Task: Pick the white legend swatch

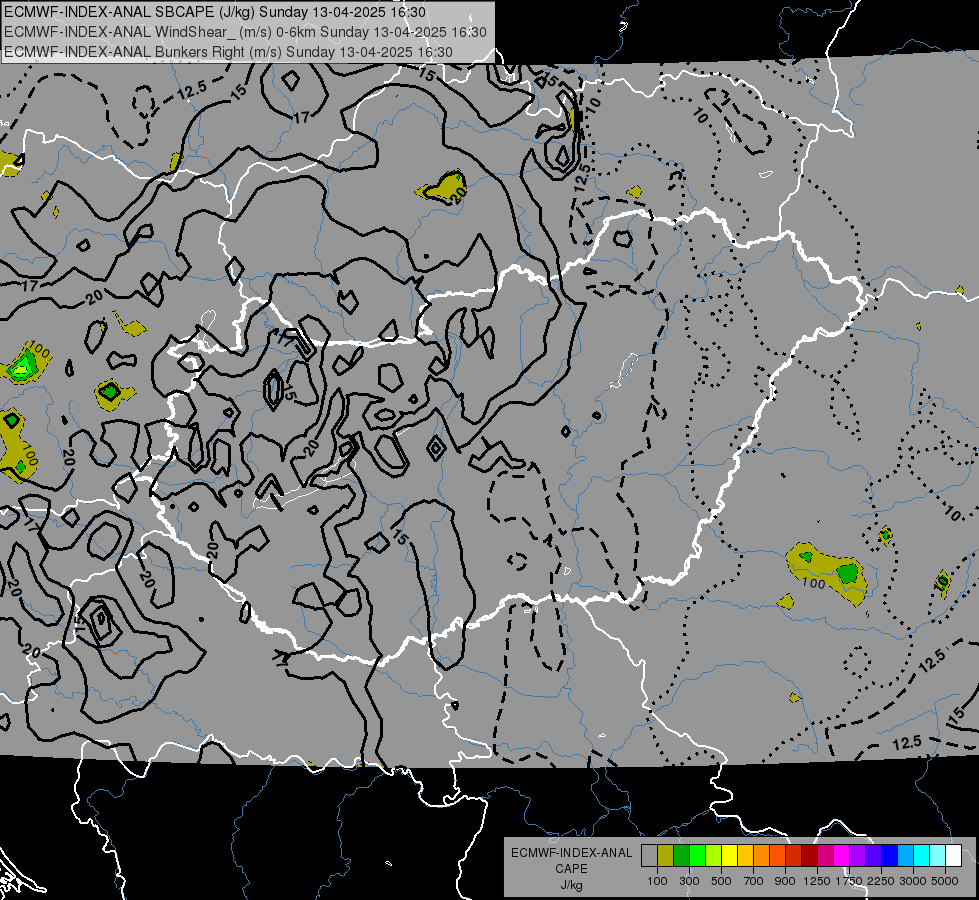Action: 954,856
